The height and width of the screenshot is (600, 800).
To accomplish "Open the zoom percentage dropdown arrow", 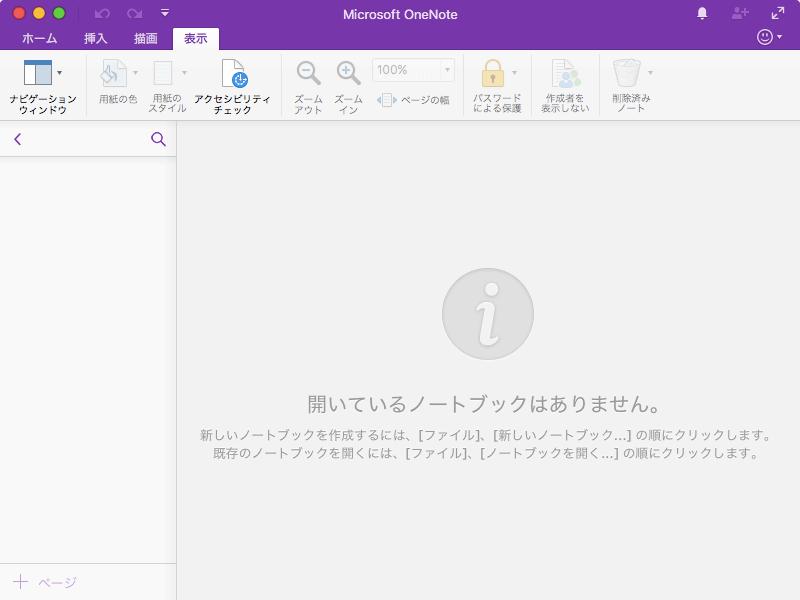I will [447, 70].
